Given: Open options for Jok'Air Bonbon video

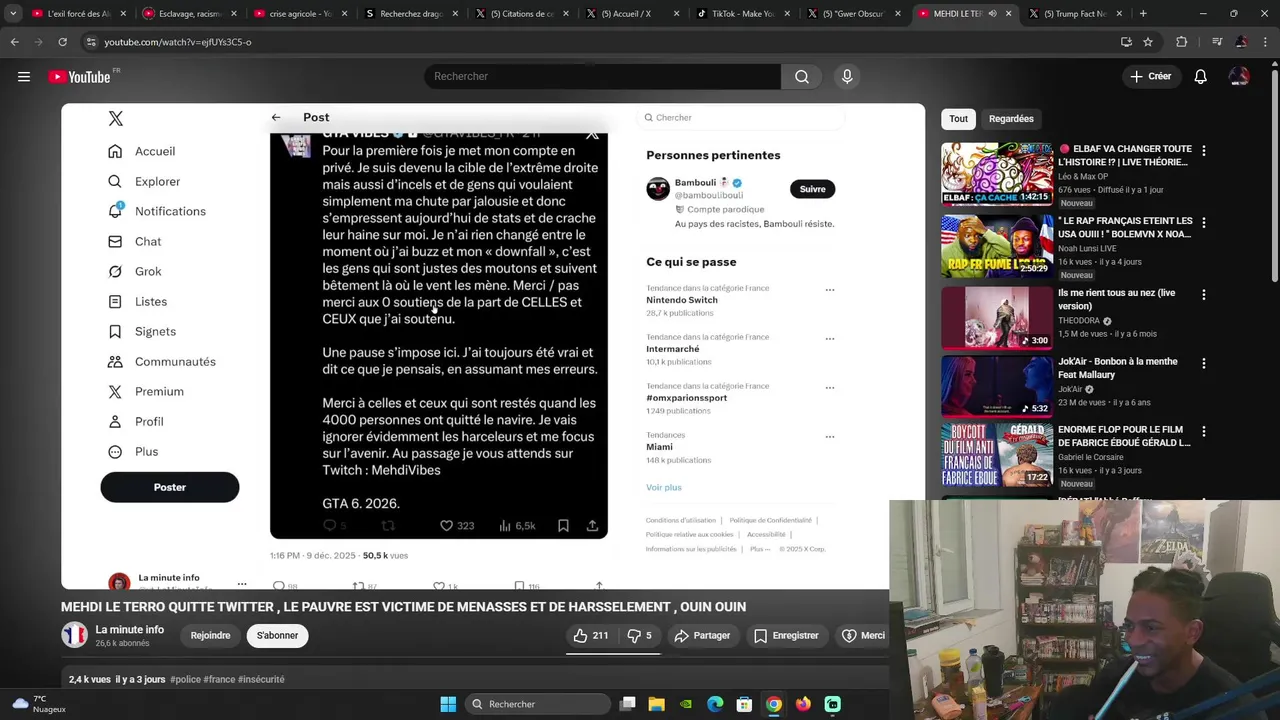Looking at the screenshot, I should pos(1203,363).
